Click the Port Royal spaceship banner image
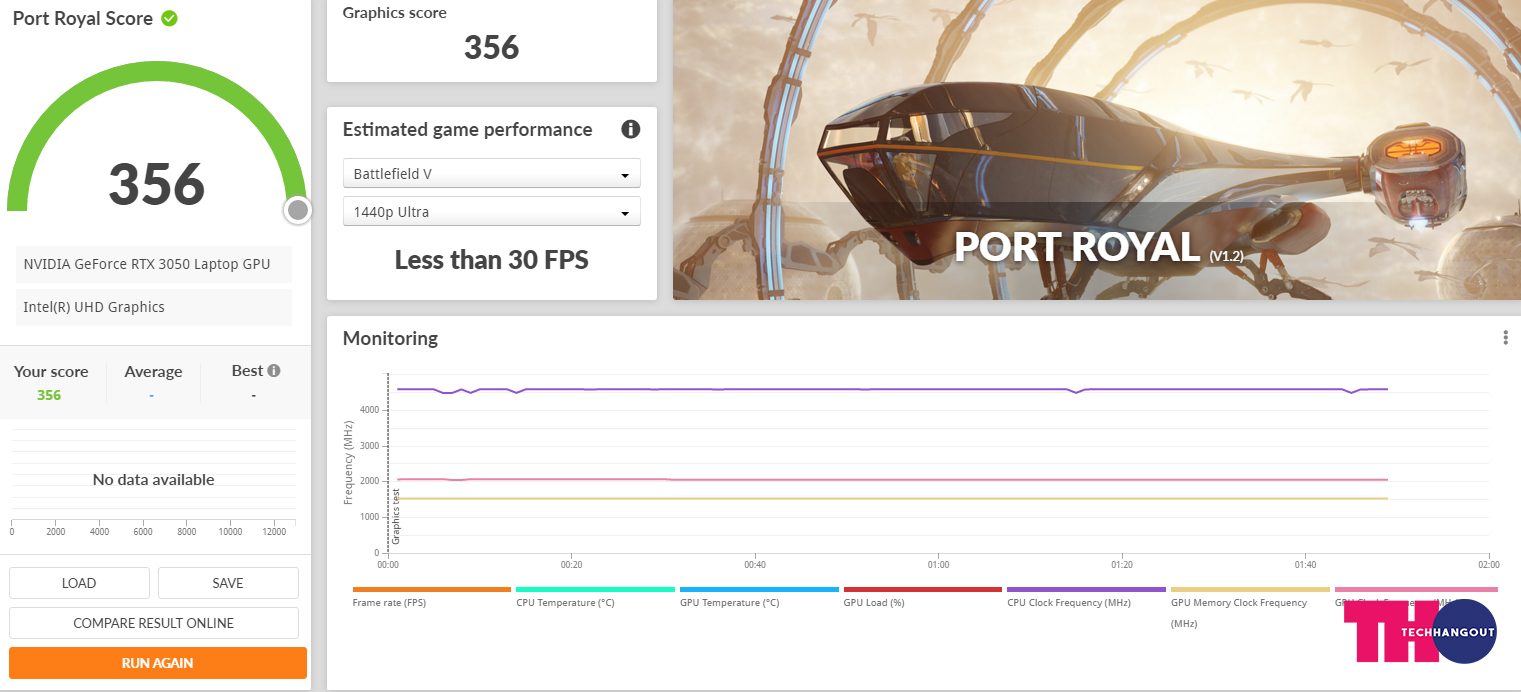 click(x=1097, y=150)
